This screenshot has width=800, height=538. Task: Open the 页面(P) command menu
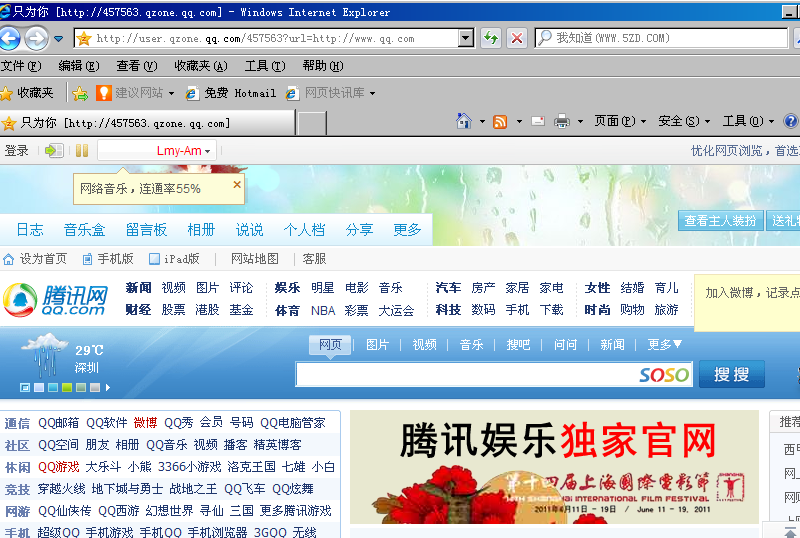point(620,121)
